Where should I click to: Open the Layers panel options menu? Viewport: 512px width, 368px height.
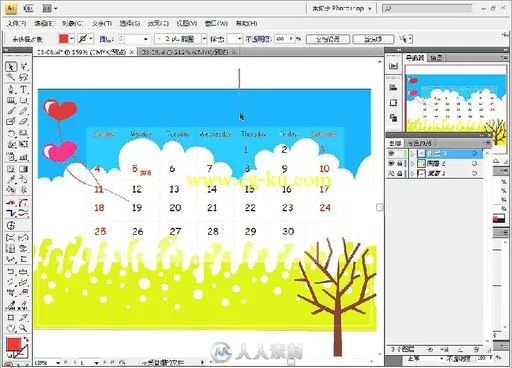487,143
